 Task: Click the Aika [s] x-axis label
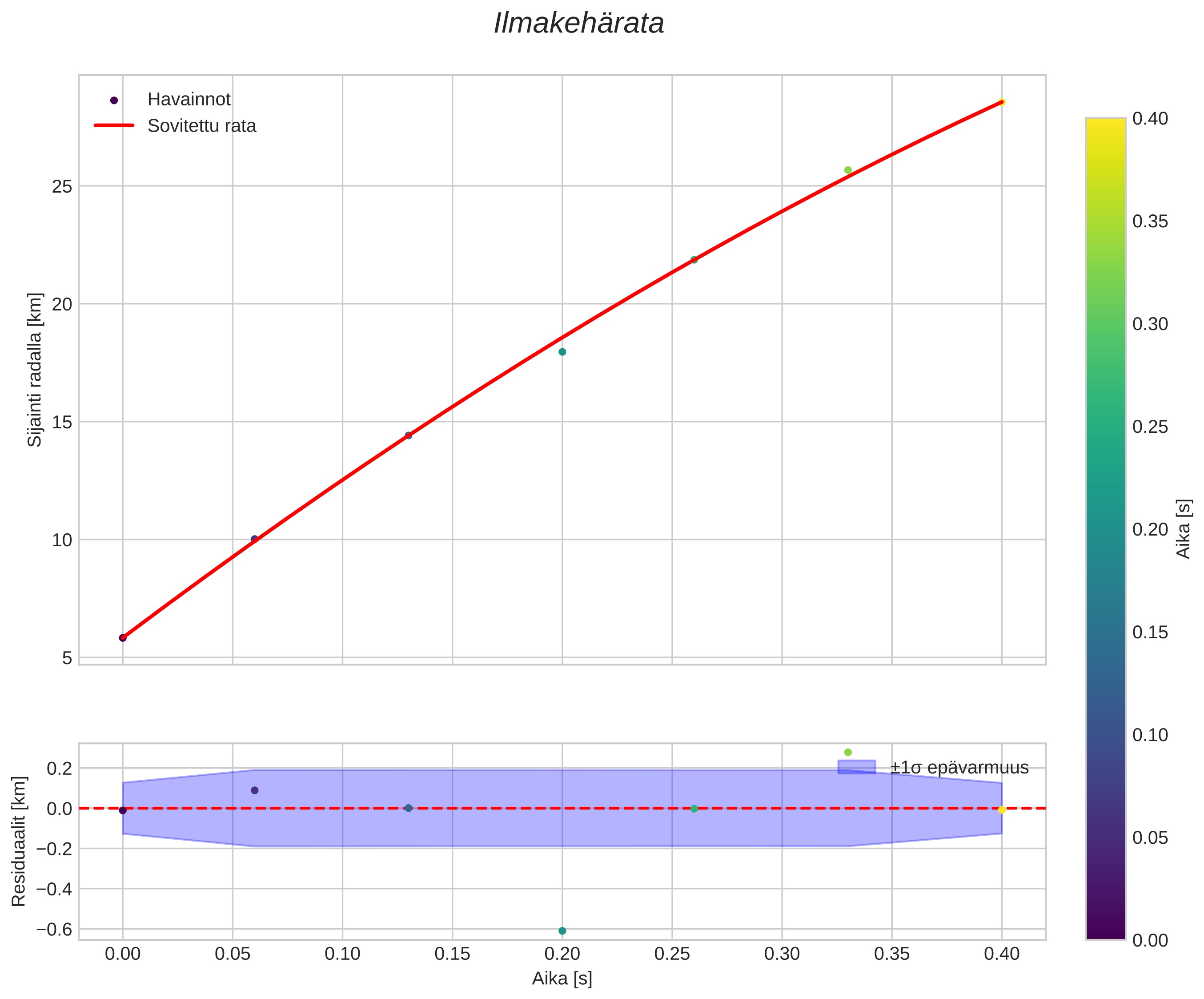tap(562, 979)
